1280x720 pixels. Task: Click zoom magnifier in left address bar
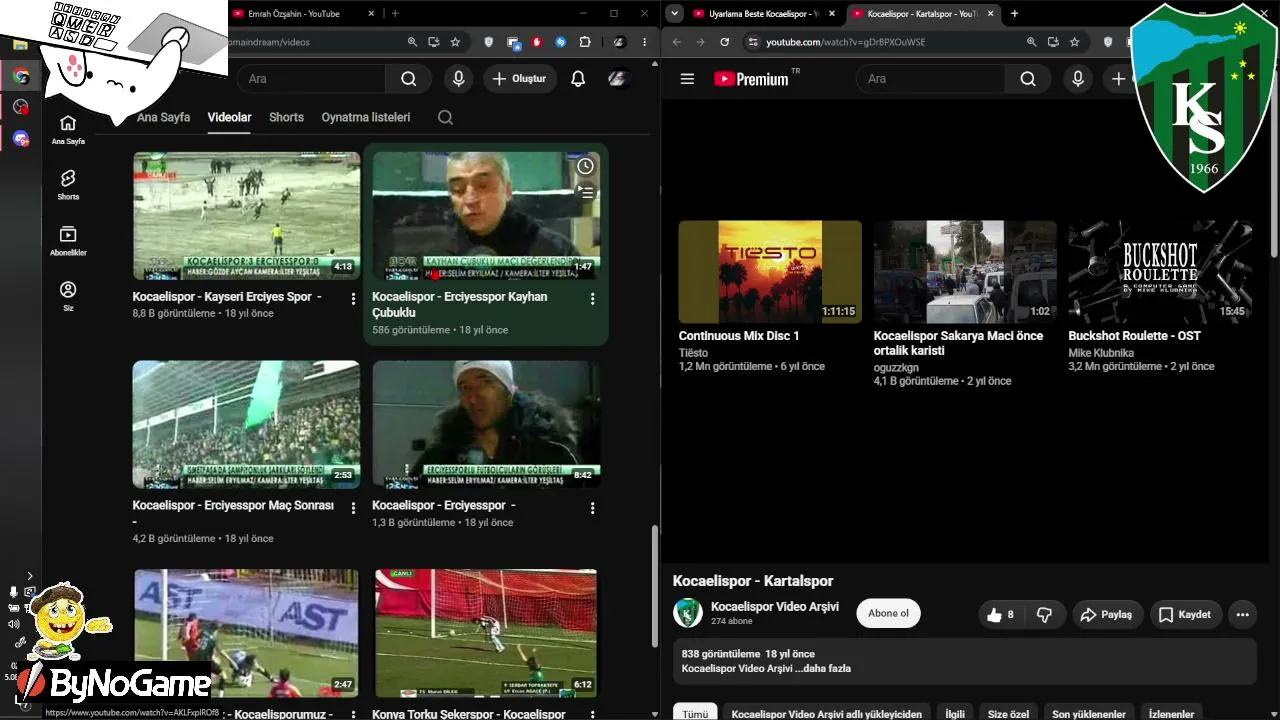[x=412, y=42]
